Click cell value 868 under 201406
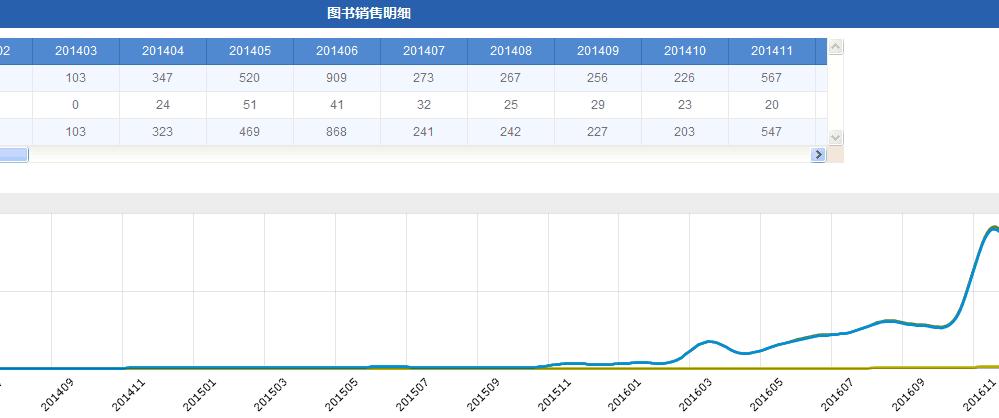The image size is (999, 418). pos(336,132)
